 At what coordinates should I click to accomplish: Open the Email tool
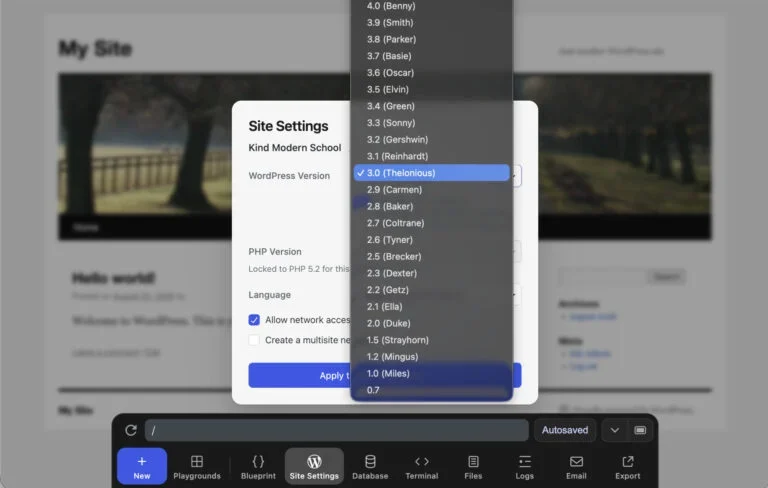pyautogui.click(x=576, y=466)
